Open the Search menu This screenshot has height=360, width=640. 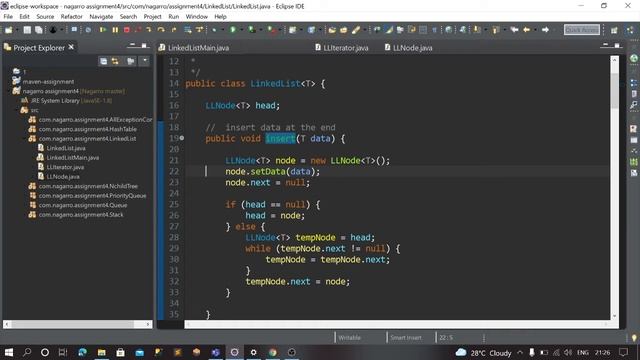coord(128,17)
